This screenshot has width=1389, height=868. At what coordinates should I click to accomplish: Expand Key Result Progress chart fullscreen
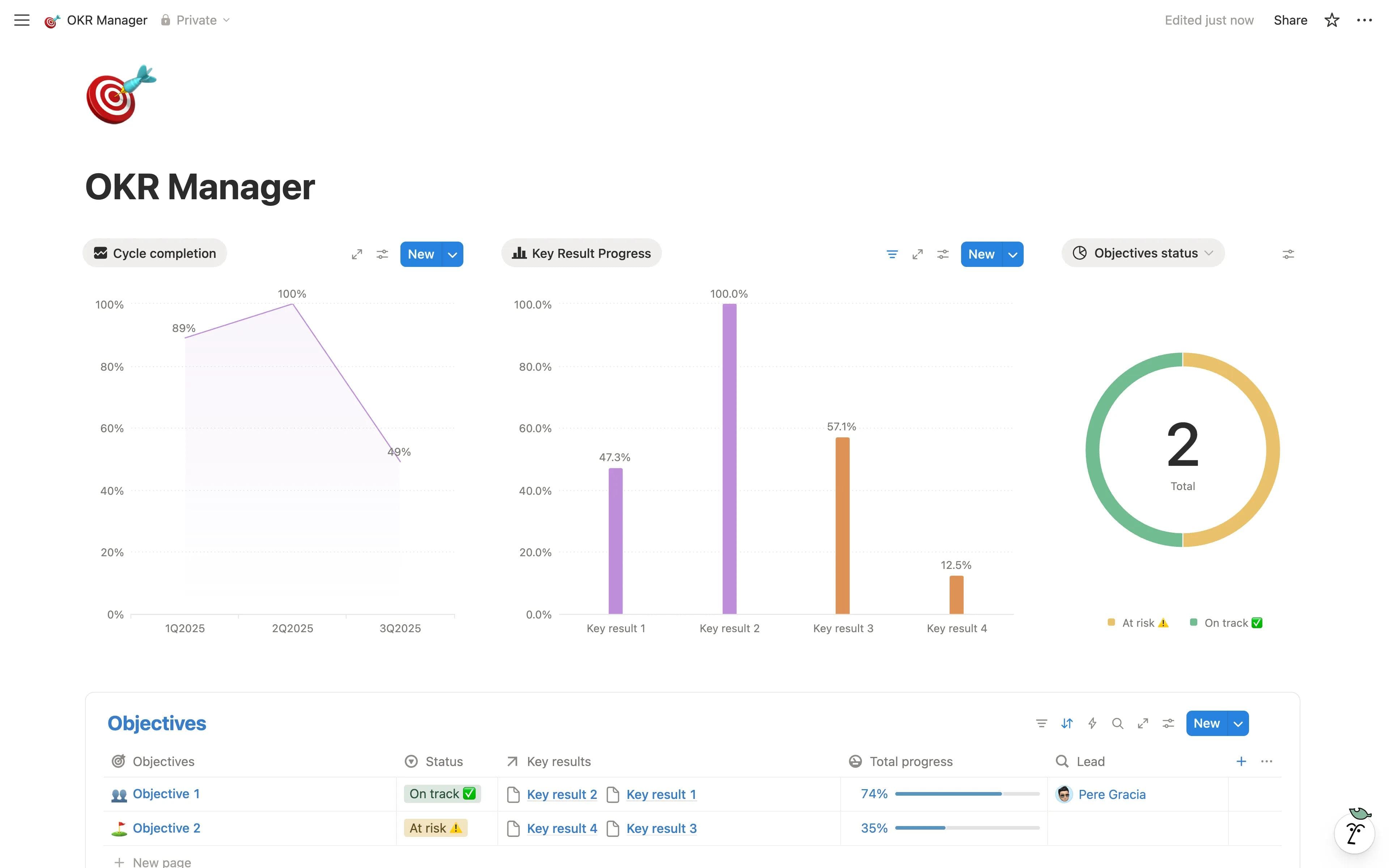[x=918, y=254]
